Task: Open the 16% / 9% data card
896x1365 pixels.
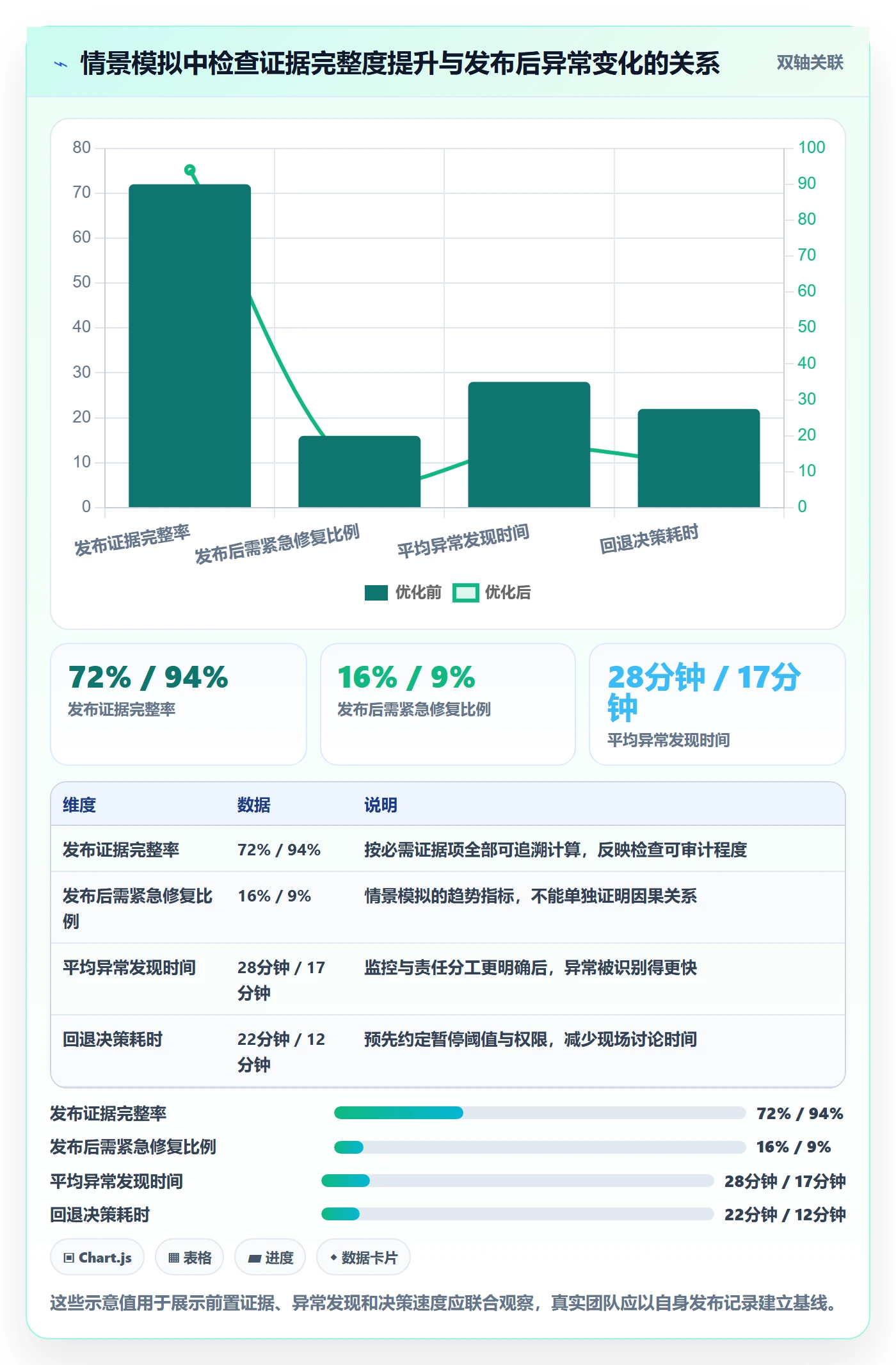Action: pyautogui.click(x=448, y=704)
